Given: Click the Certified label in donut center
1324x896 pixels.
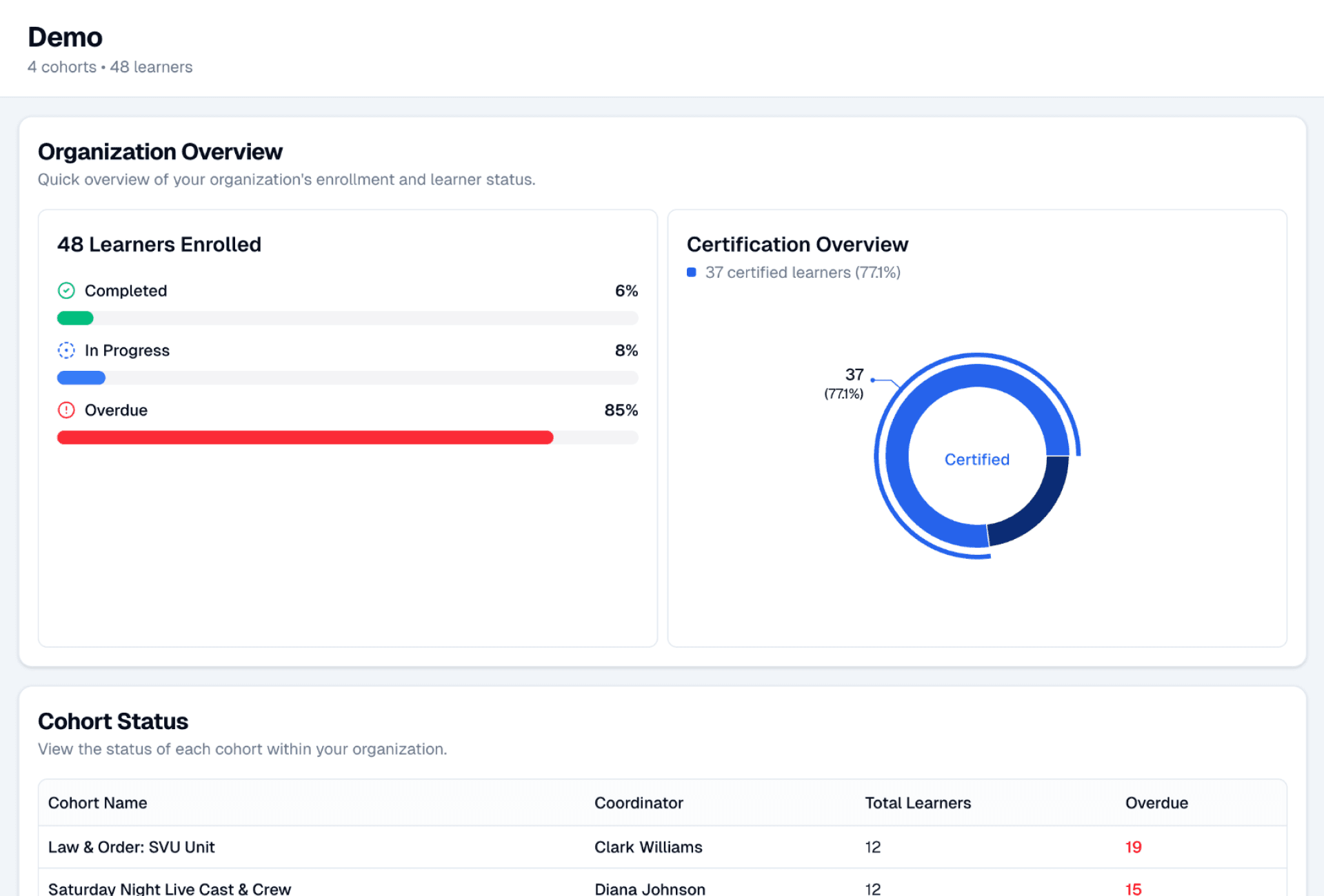Looking at the screenshot, I should pyautogui.click(x=976, y=460).
